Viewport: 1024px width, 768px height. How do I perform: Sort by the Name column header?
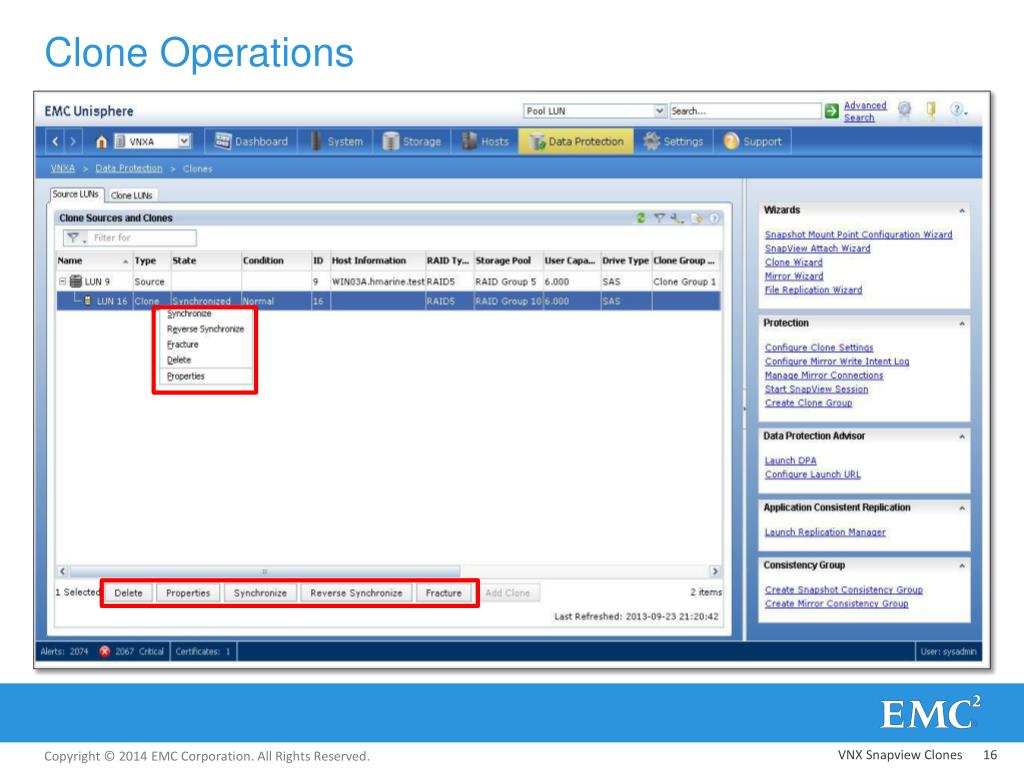coord(93,261)
